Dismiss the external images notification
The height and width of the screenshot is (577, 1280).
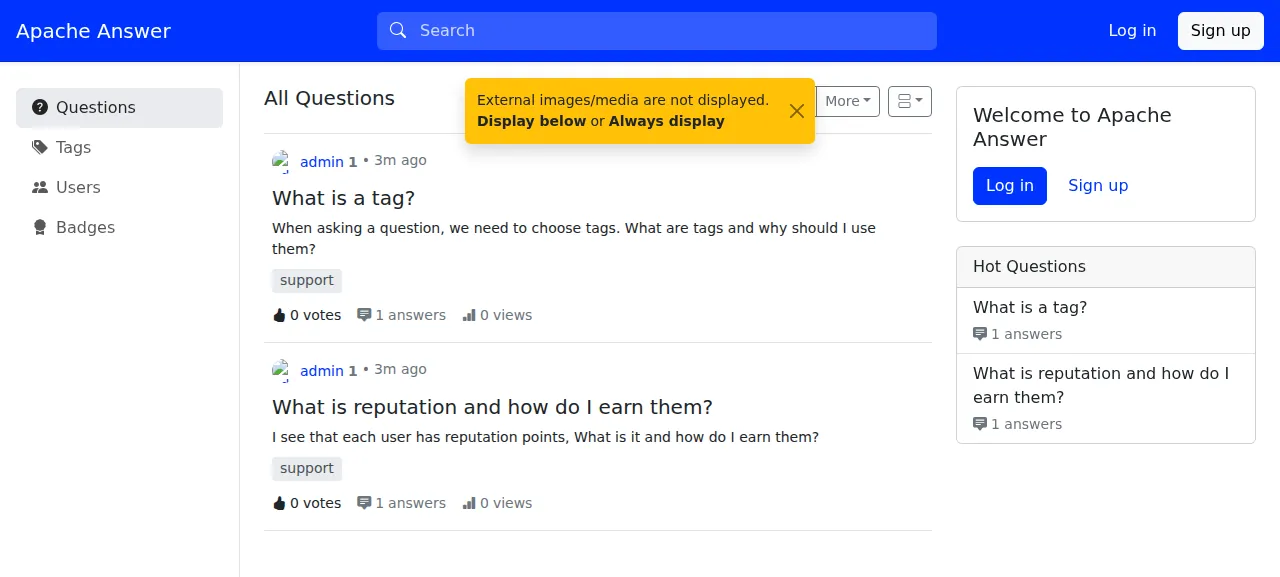797,111
